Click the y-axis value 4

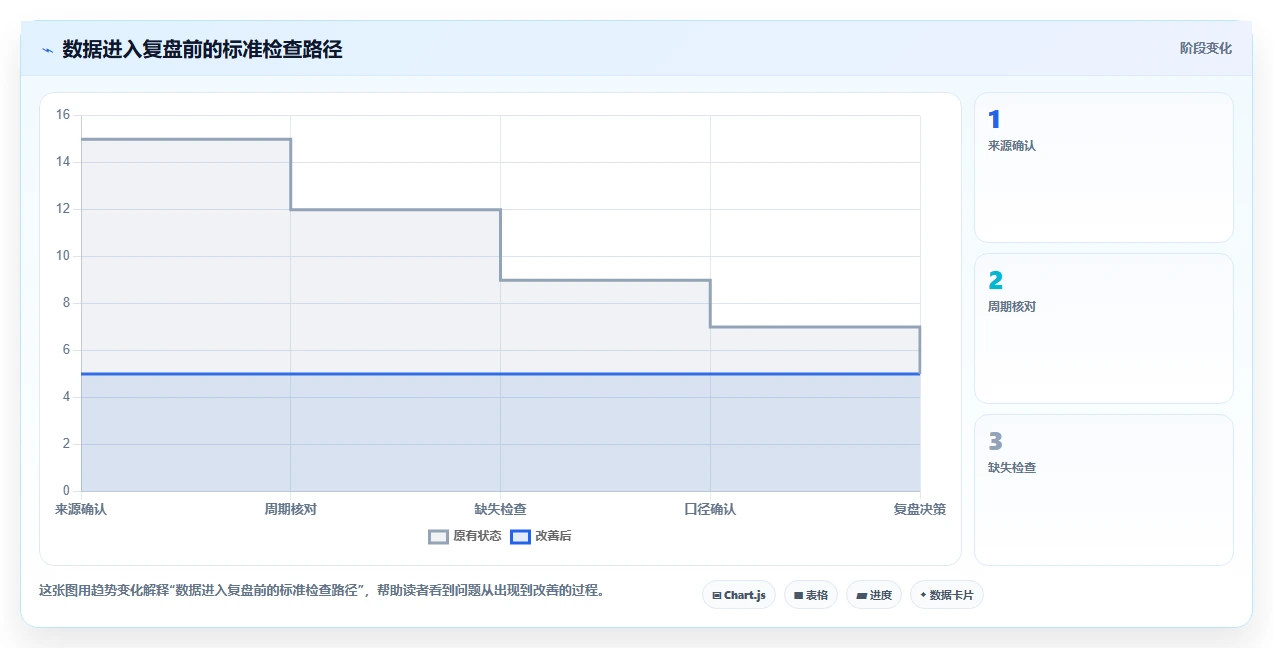[66, 397]
